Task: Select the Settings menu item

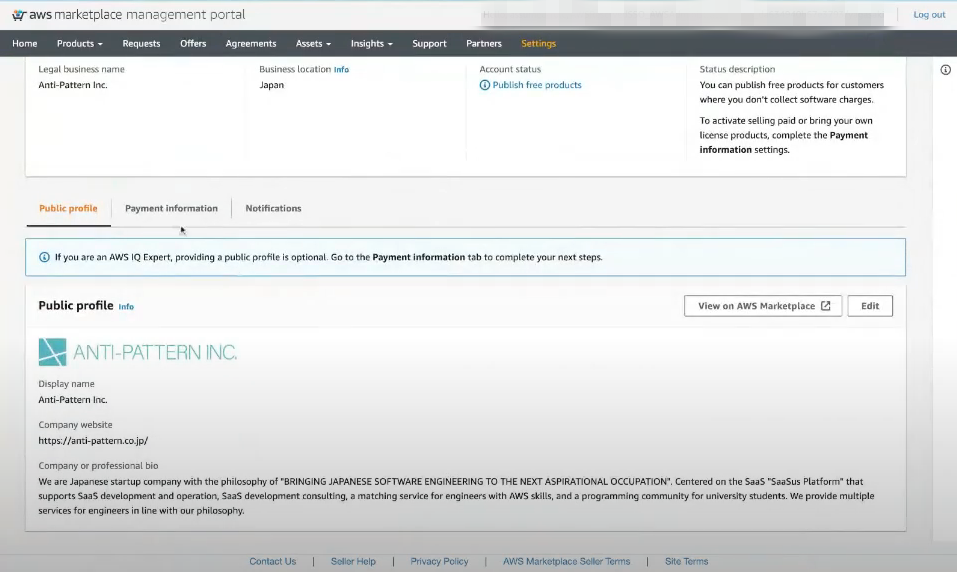Action: click(x=538, y=43)
